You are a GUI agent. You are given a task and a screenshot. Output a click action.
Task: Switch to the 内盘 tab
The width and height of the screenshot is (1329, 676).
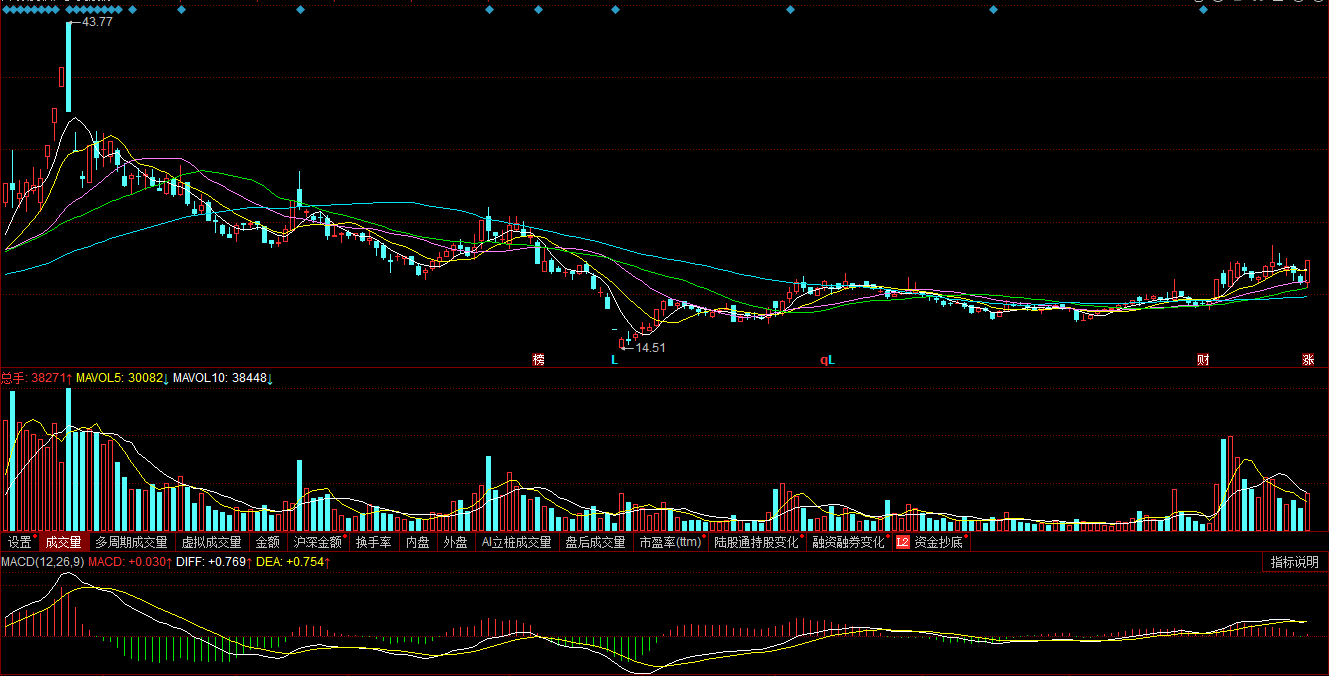coord(417,542)
